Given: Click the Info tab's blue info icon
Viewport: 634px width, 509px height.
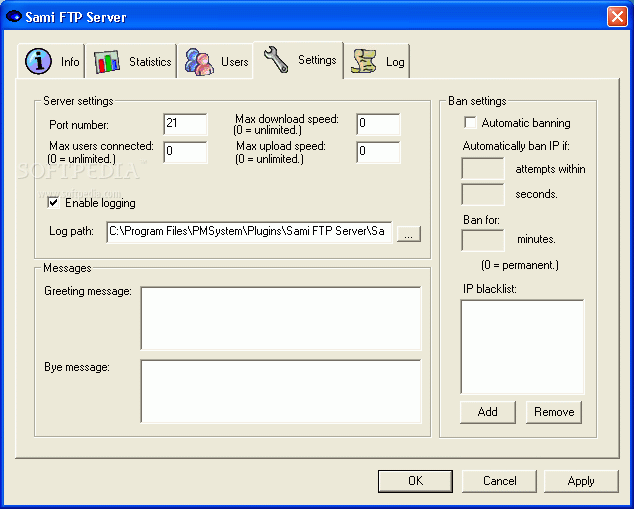Looking at the screenshot, I should pyautogui.click(x=38, y=61).
